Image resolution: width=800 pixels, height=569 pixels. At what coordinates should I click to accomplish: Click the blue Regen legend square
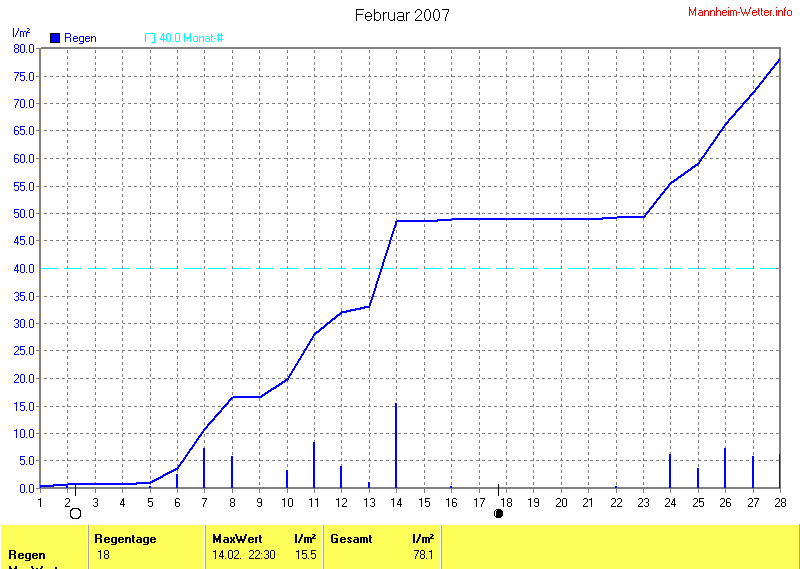[55, 38]
